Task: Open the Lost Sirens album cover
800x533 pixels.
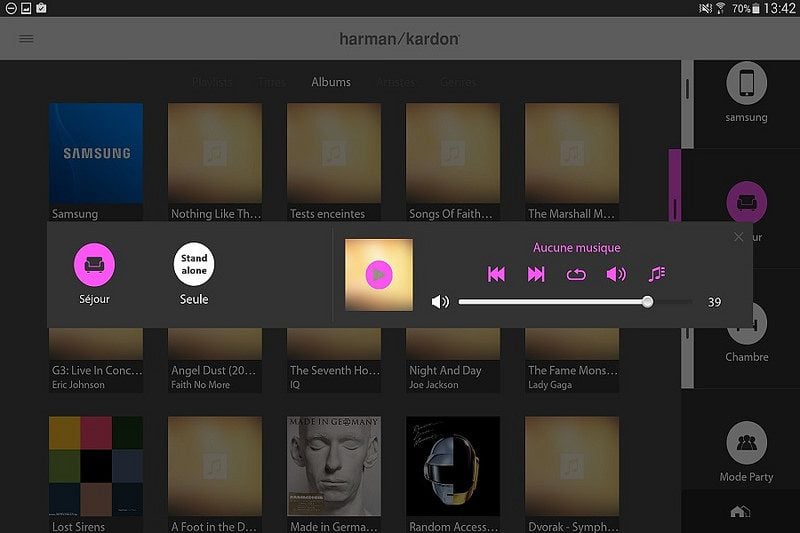Action: [96, 466]
